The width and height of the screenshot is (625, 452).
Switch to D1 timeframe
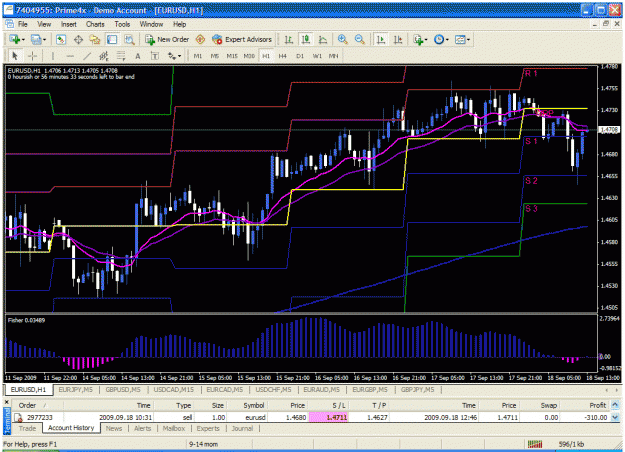coord(300,56)
